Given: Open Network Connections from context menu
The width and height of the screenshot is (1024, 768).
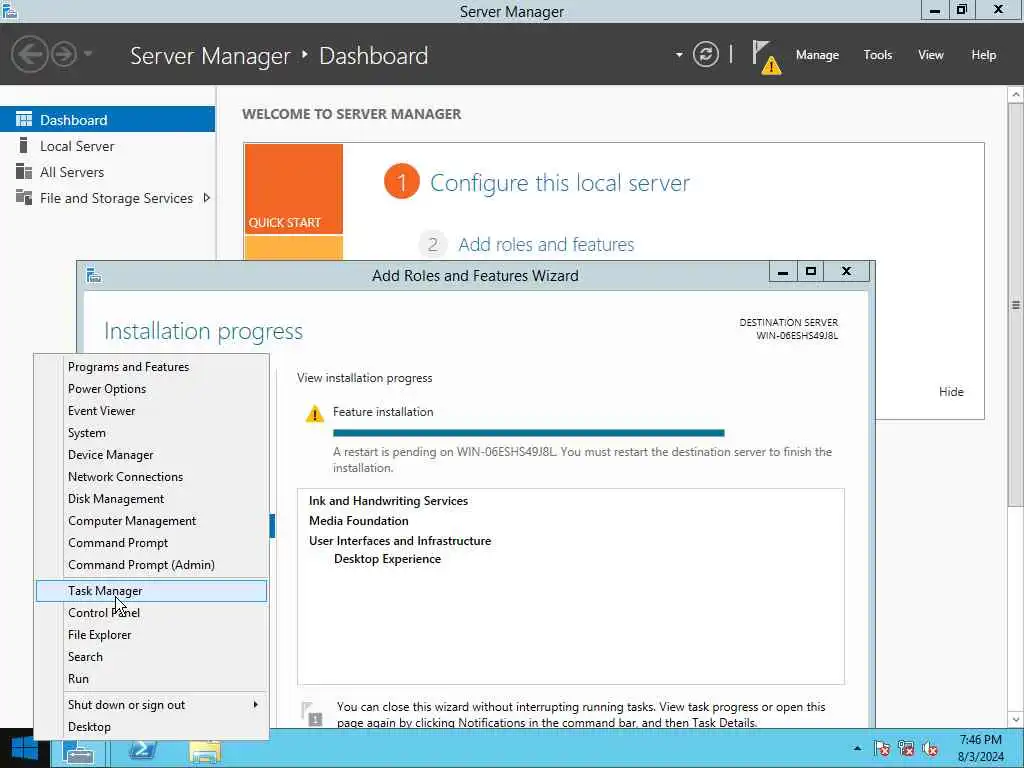Looking at the screenshot, I should click(151, 477).
